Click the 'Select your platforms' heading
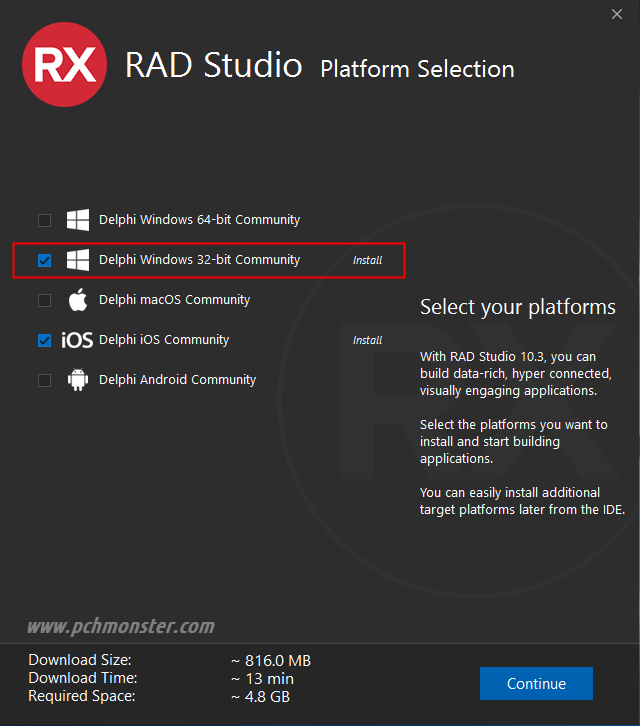This screenshot has height=726, width=640. click(x=518, y=307)
